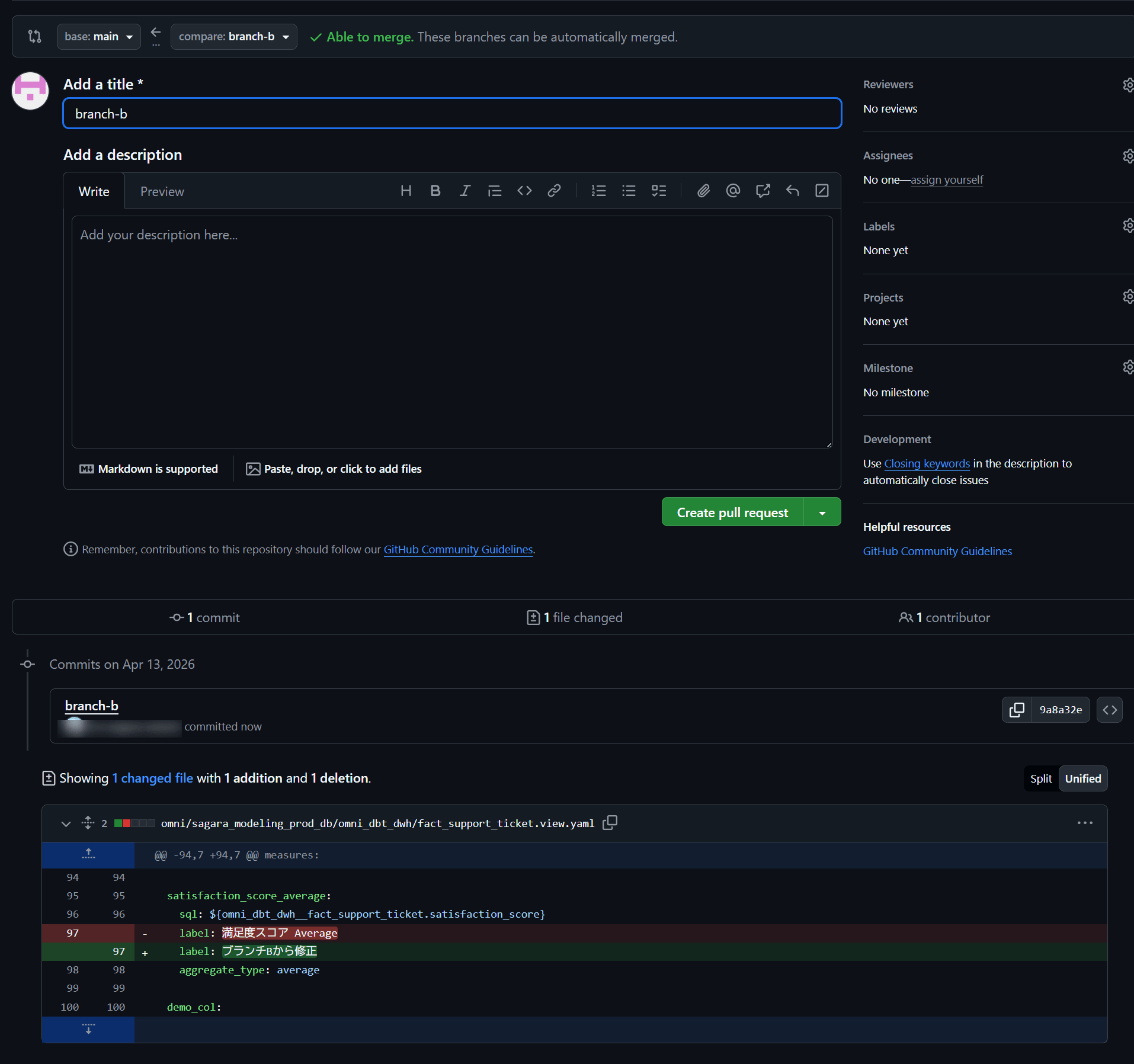The width and height of the screenshot is (1134, 1064).
Task: Insert a code block with the code icon
Action: coord(524,191)
